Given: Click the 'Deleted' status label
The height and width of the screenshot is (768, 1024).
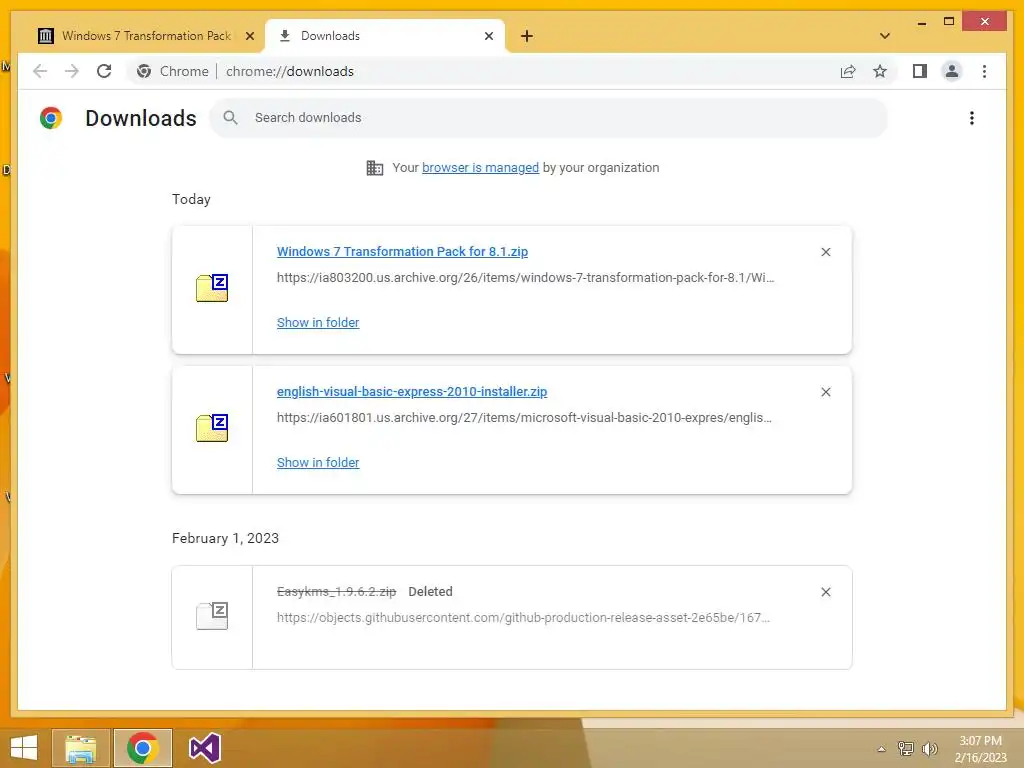Looking at the screenshot, I should pyautogui.click(x=430, y=591).
